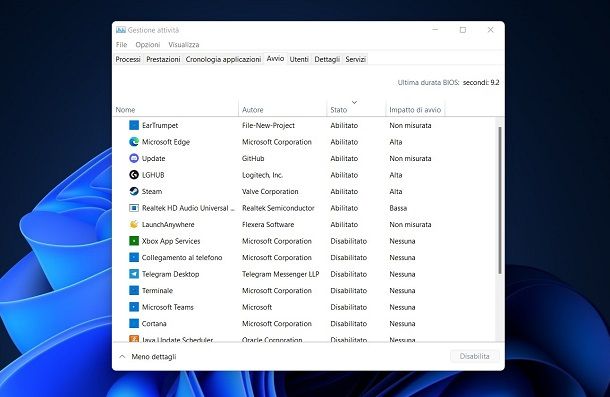The height and width of the screenshot is (397, 610).
Task: Switch to the Utenti tab
Action: click(299, 59)
